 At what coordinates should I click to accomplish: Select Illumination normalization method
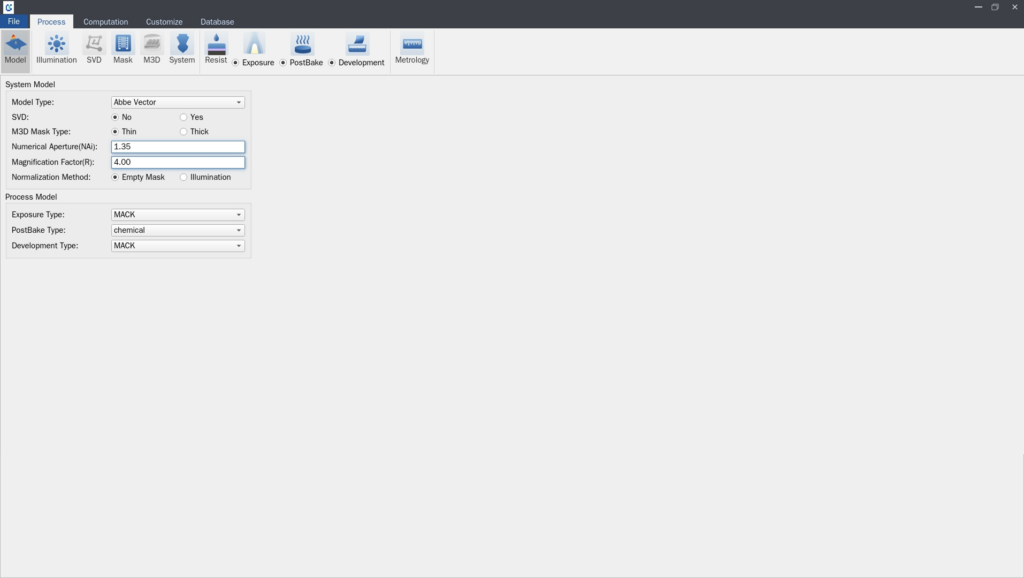click(184, 177)
